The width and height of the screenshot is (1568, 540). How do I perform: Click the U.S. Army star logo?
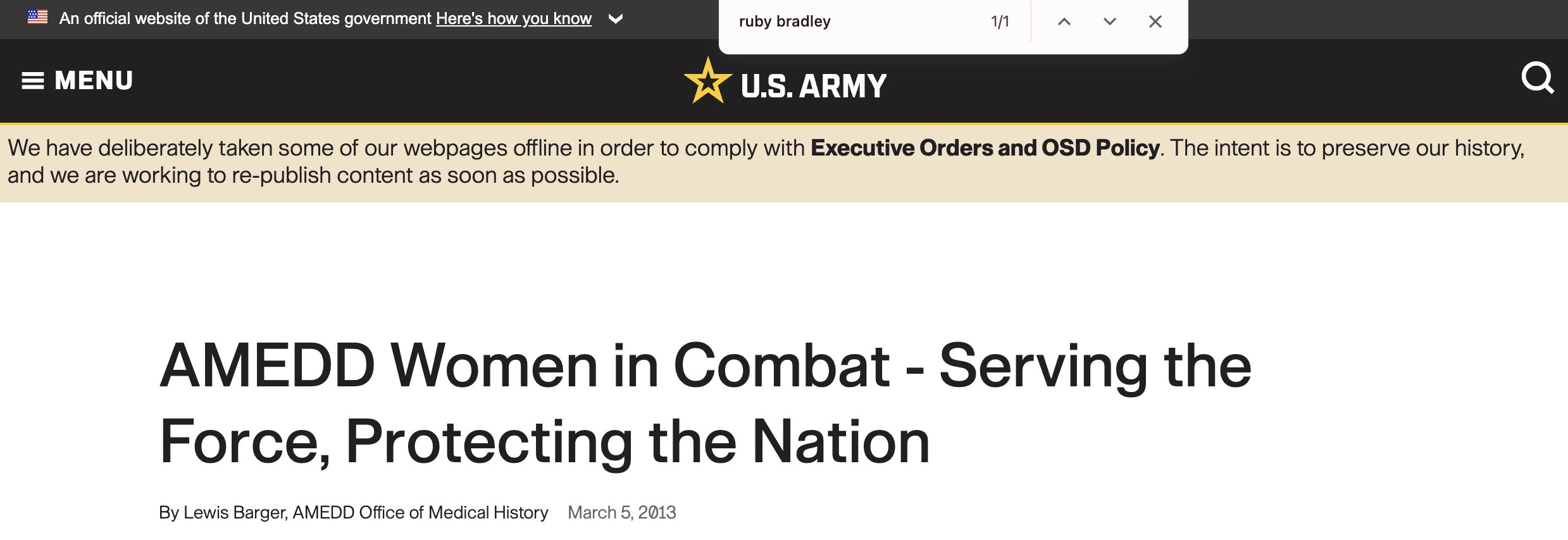click(x=707, y=81)
